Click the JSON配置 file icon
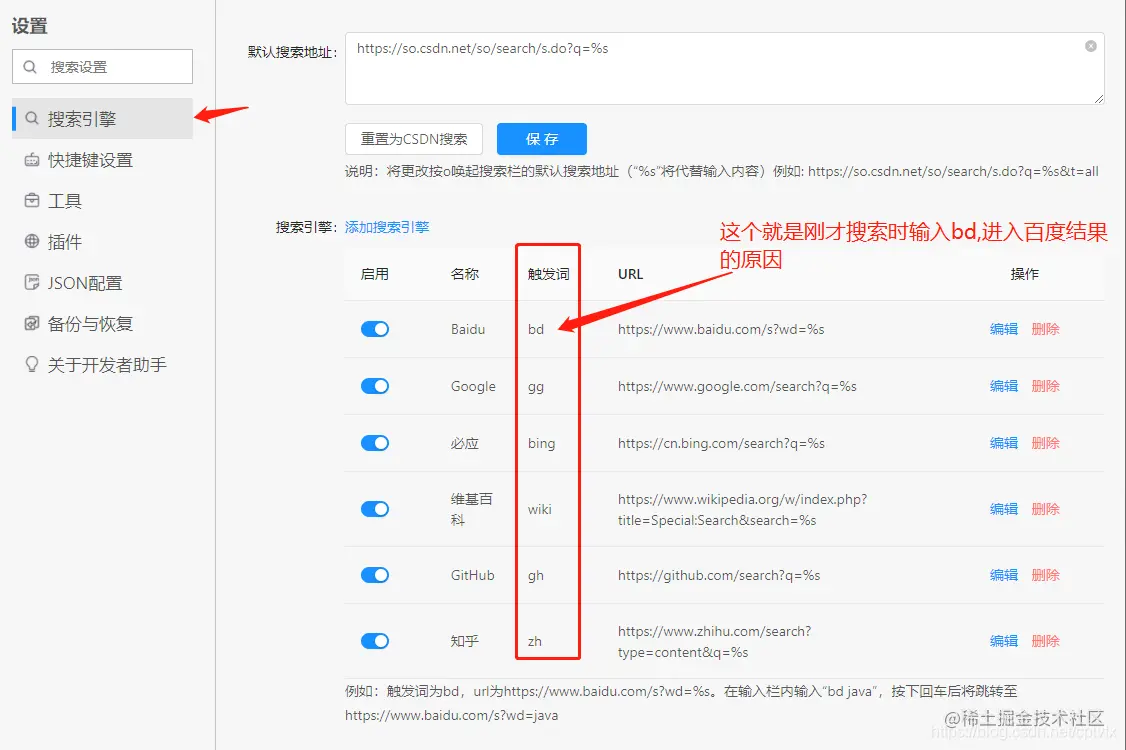Screen dimensions: 1126x750 coord(32,282)
